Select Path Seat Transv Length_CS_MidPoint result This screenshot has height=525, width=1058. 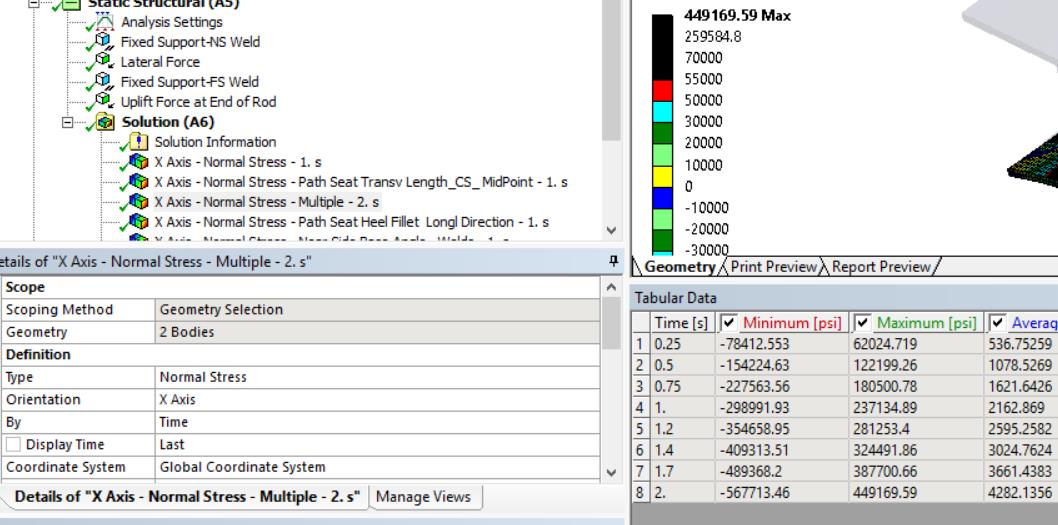361,182
